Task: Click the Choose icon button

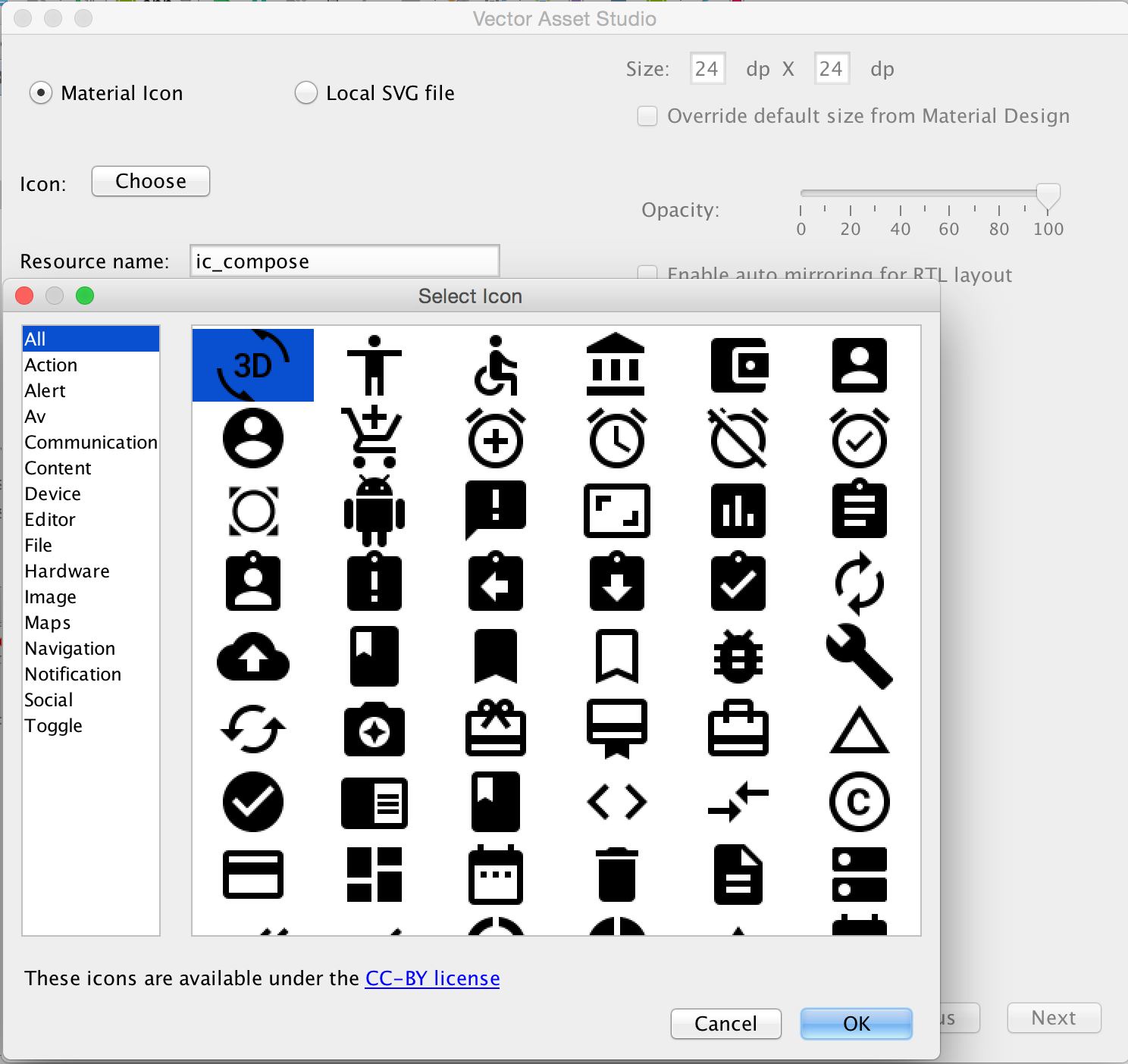Action: (150, 181)
